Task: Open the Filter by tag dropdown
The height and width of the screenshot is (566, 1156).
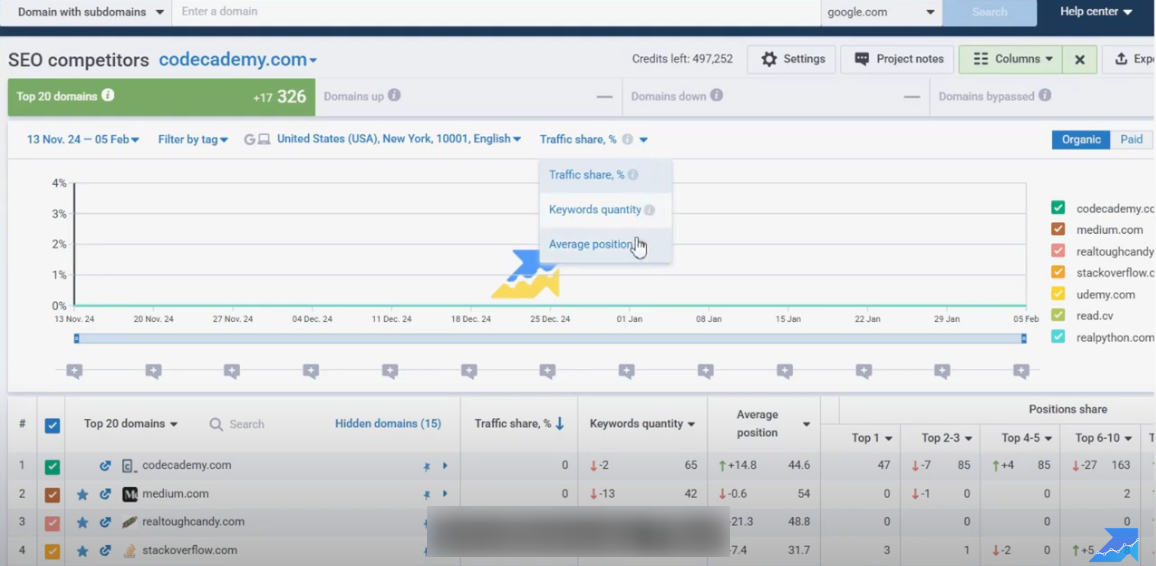Action: (193, 139)
